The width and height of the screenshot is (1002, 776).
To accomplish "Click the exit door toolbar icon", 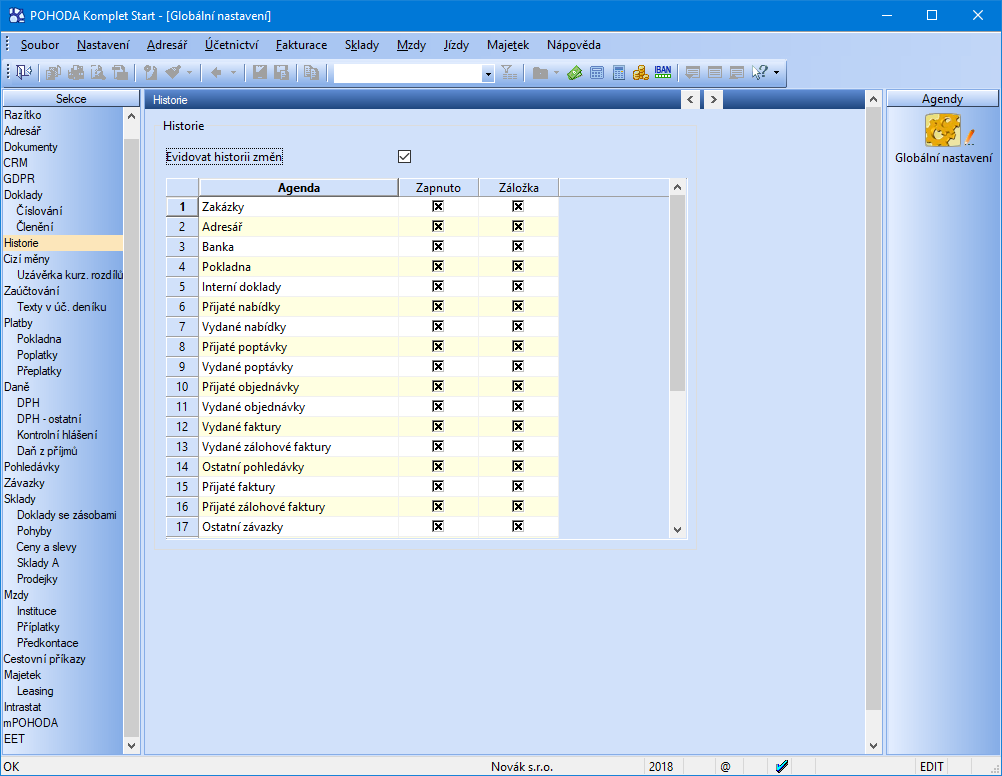I will pos(24,72).
